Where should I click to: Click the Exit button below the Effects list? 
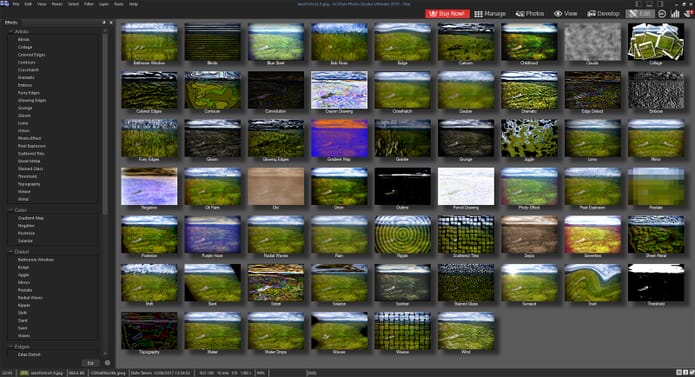pyautogui.click(x=90, y=363)
